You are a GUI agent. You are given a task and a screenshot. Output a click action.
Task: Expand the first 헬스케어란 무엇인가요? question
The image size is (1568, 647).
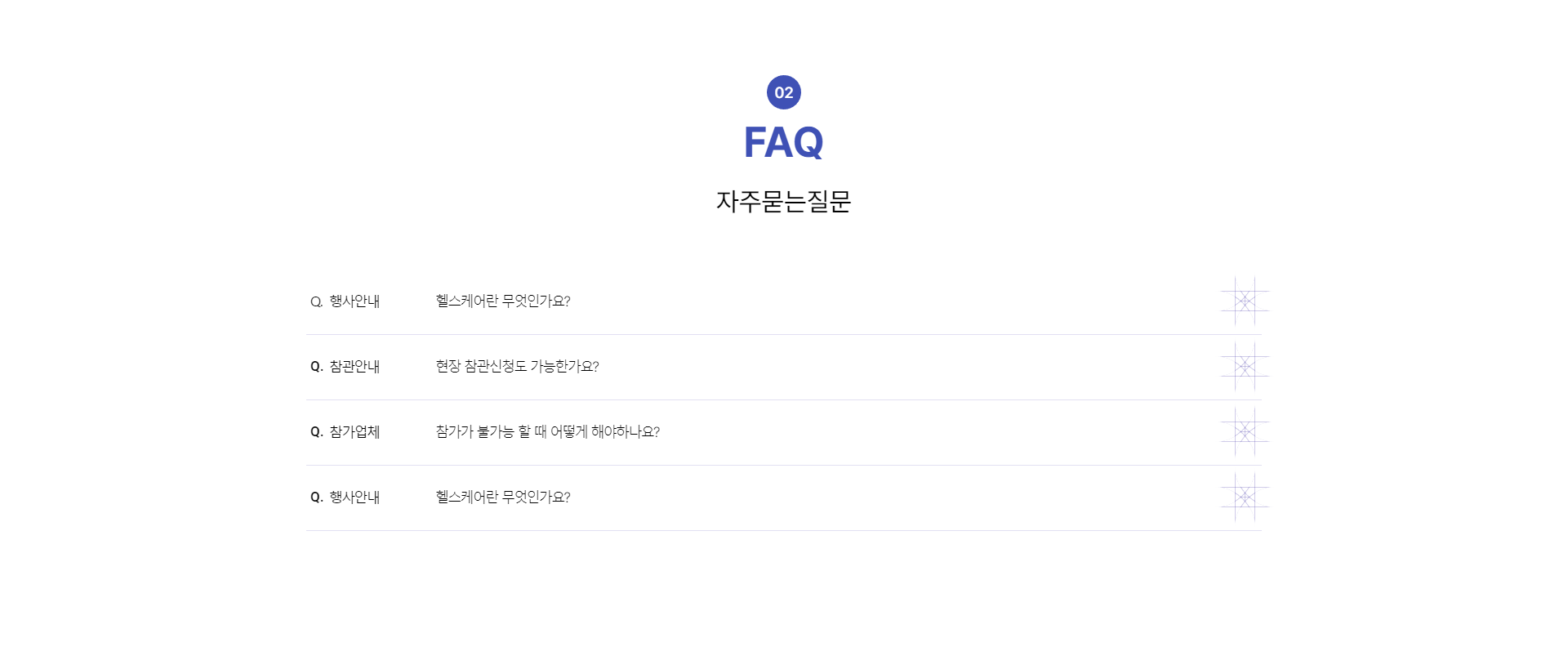pyautogui.click(x=503, y=301)
